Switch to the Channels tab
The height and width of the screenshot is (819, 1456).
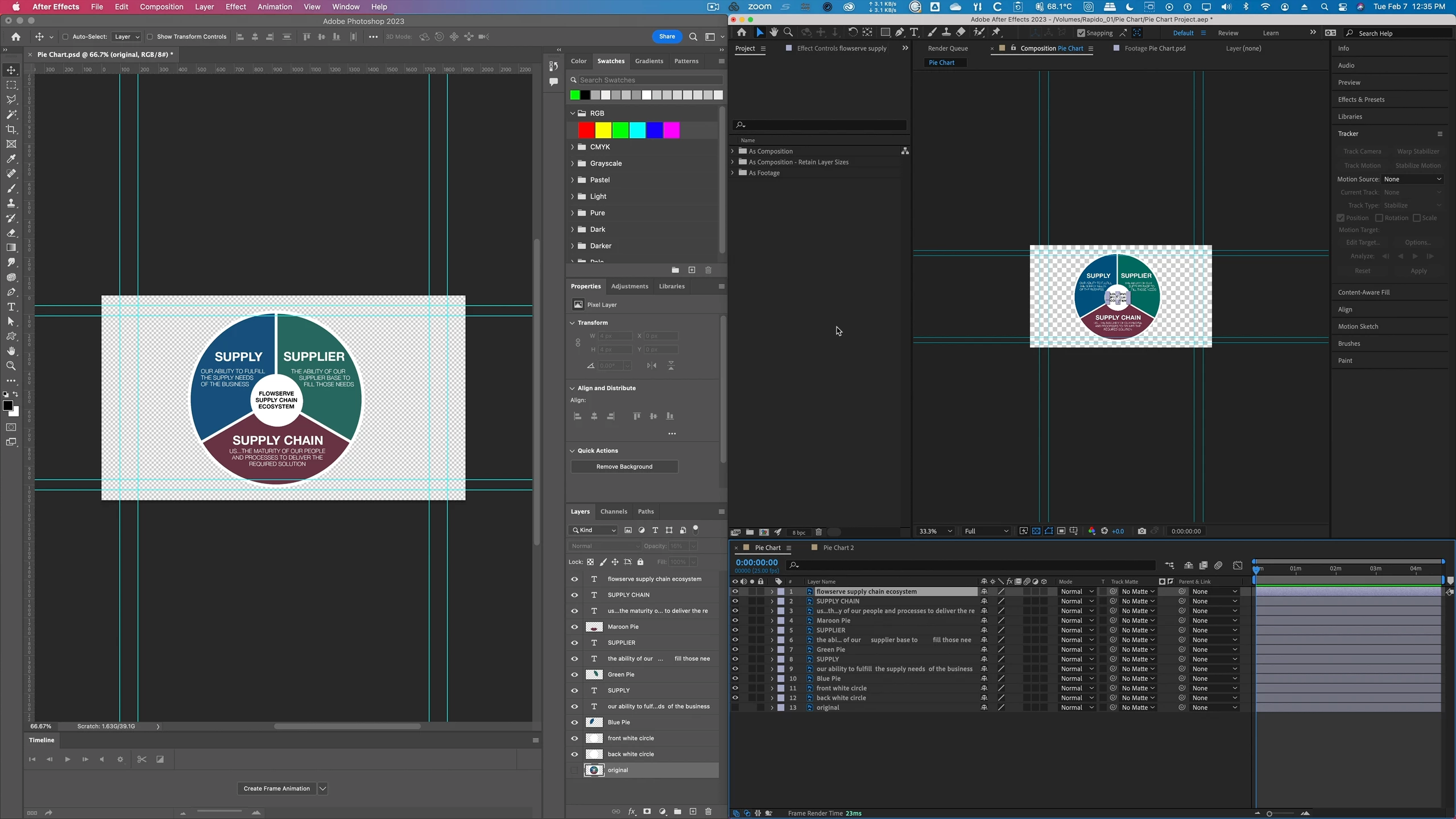pos(613,511)
